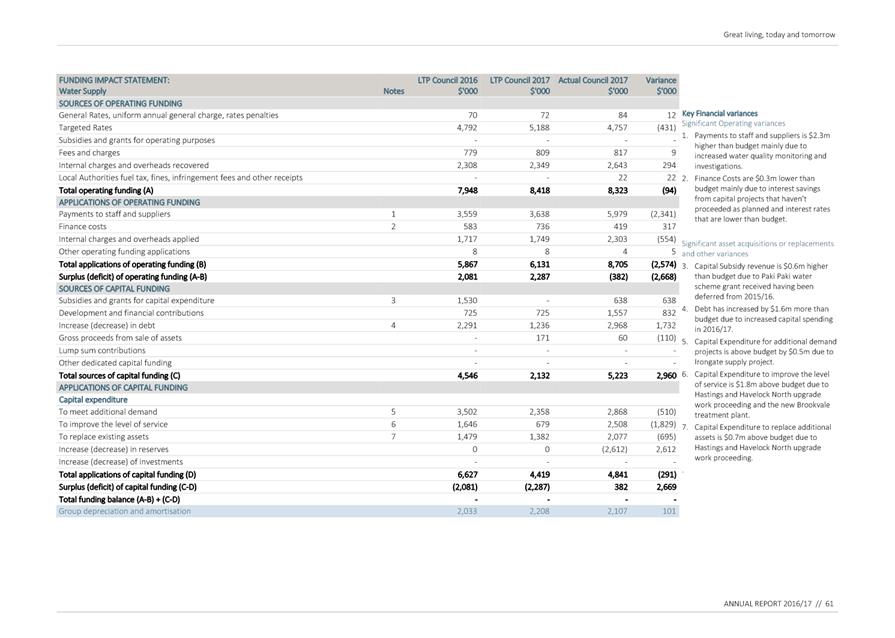The width and height of the screenshot is (895, 638).
Task: Select 'Other operating funding applications' row label
Action: click(124, 252)
